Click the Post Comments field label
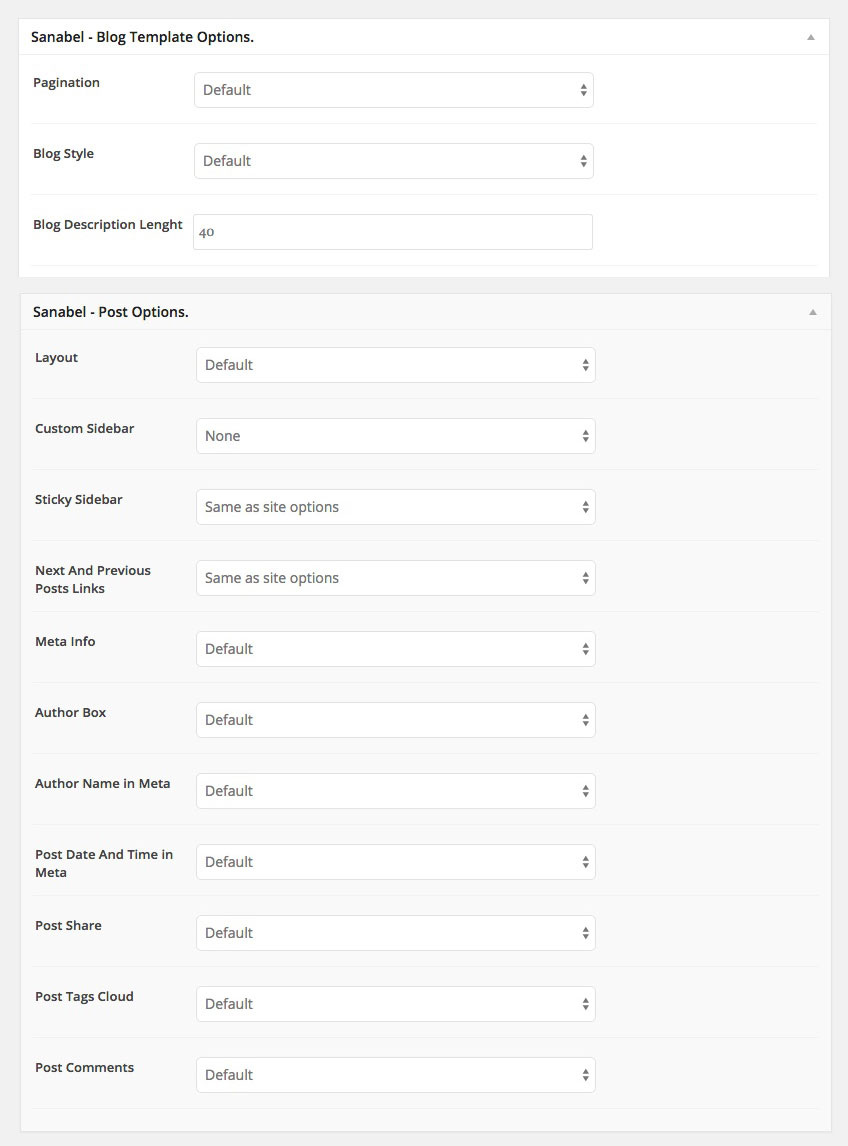This screenshot has height=1146, width=848. coord(84,1067)
